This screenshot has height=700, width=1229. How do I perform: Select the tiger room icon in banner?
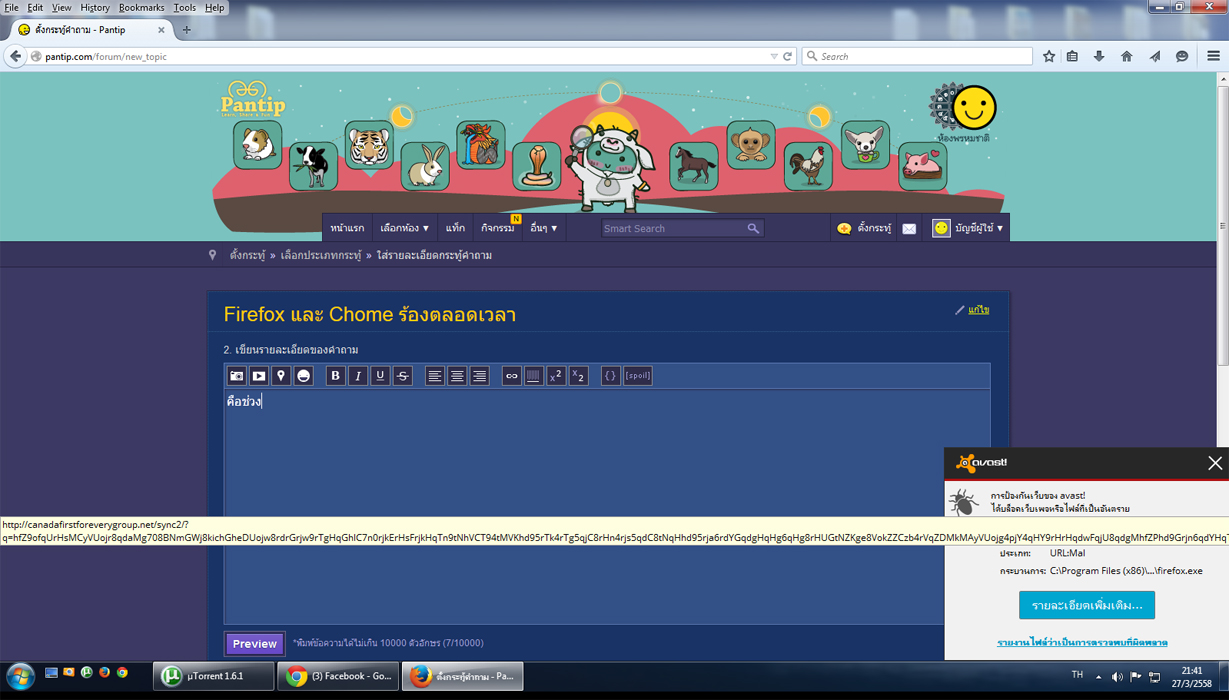click(x=369, y=145)
